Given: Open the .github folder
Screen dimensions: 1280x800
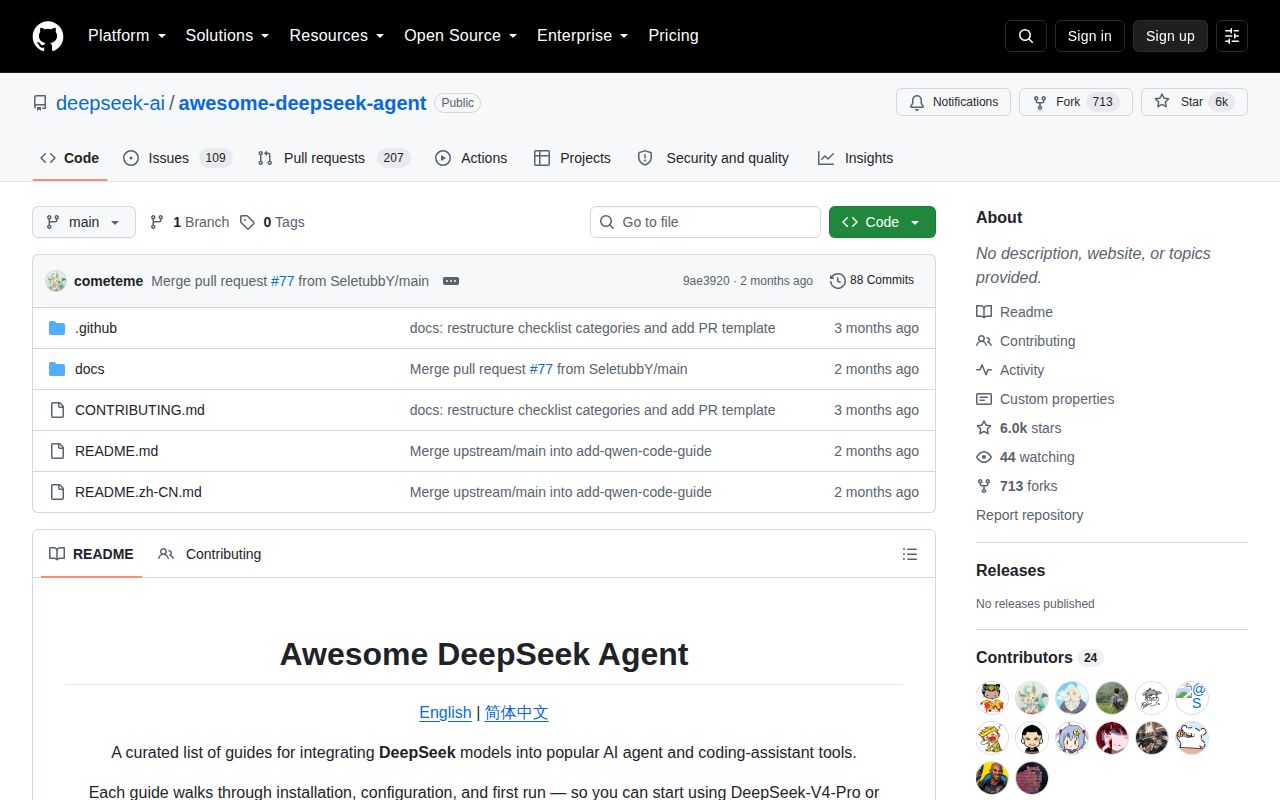Looking at the screenshot, I should click(x=96, y=328).
